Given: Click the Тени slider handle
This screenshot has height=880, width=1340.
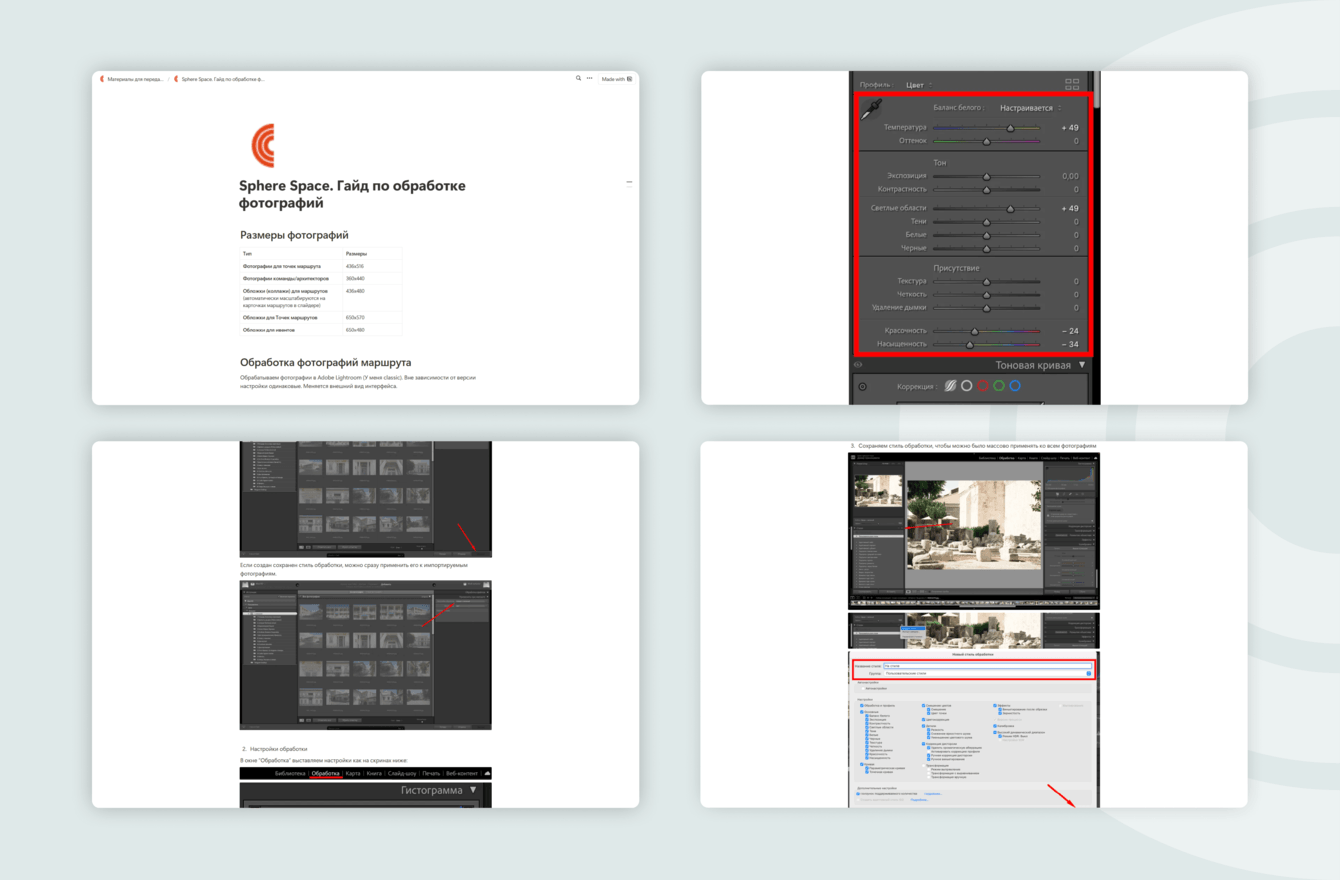Looking at the screenshot, I should tap(986, 222).
